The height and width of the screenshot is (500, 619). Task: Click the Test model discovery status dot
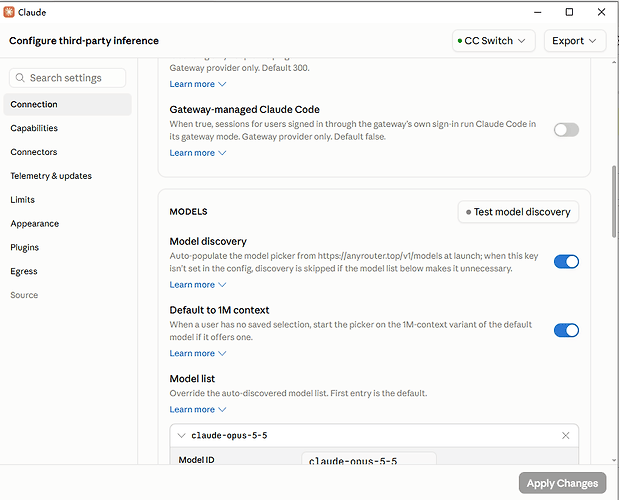(468, 212)
